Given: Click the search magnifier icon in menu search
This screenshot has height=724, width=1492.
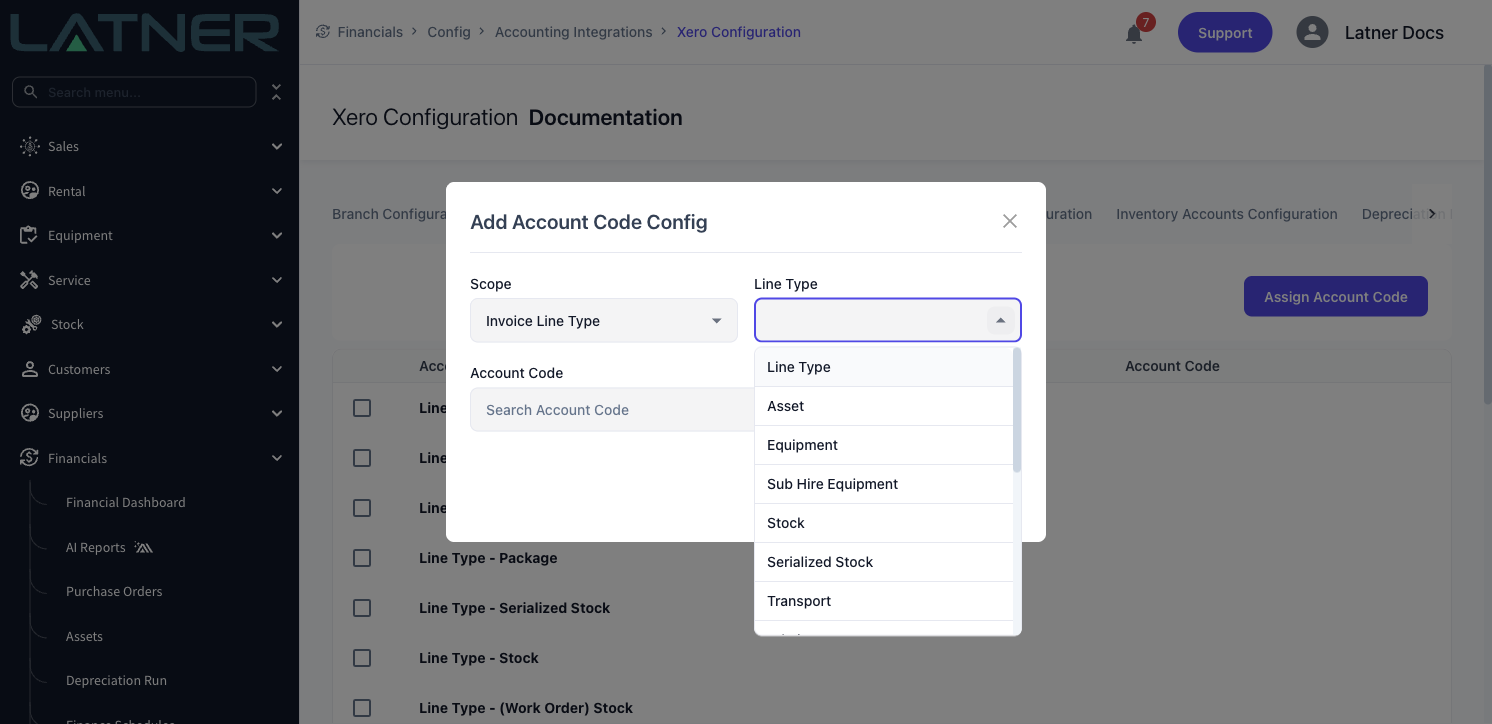Looking at the screenshot, I should coord(31,92).
